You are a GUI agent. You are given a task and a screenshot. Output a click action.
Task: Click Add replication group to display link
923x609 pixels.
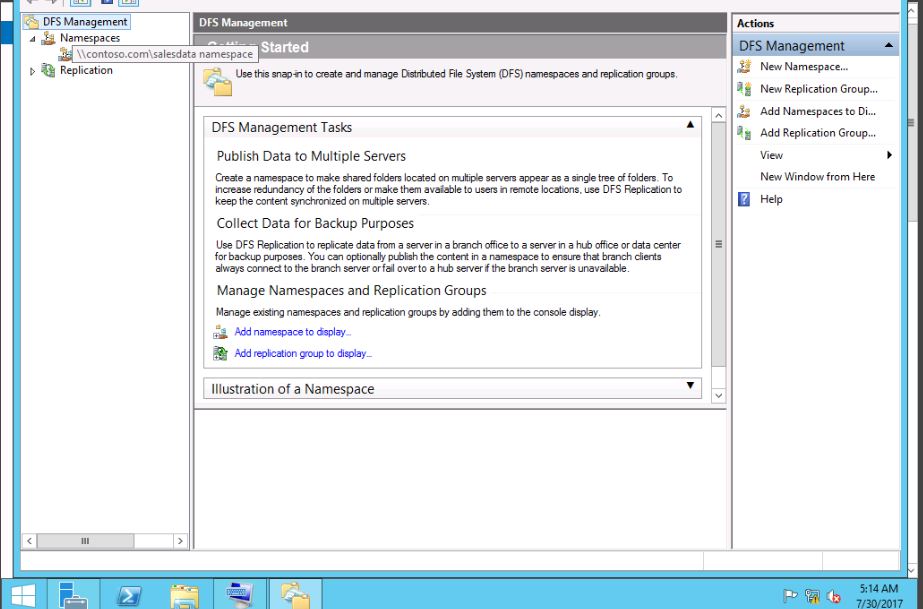point(302,354)
